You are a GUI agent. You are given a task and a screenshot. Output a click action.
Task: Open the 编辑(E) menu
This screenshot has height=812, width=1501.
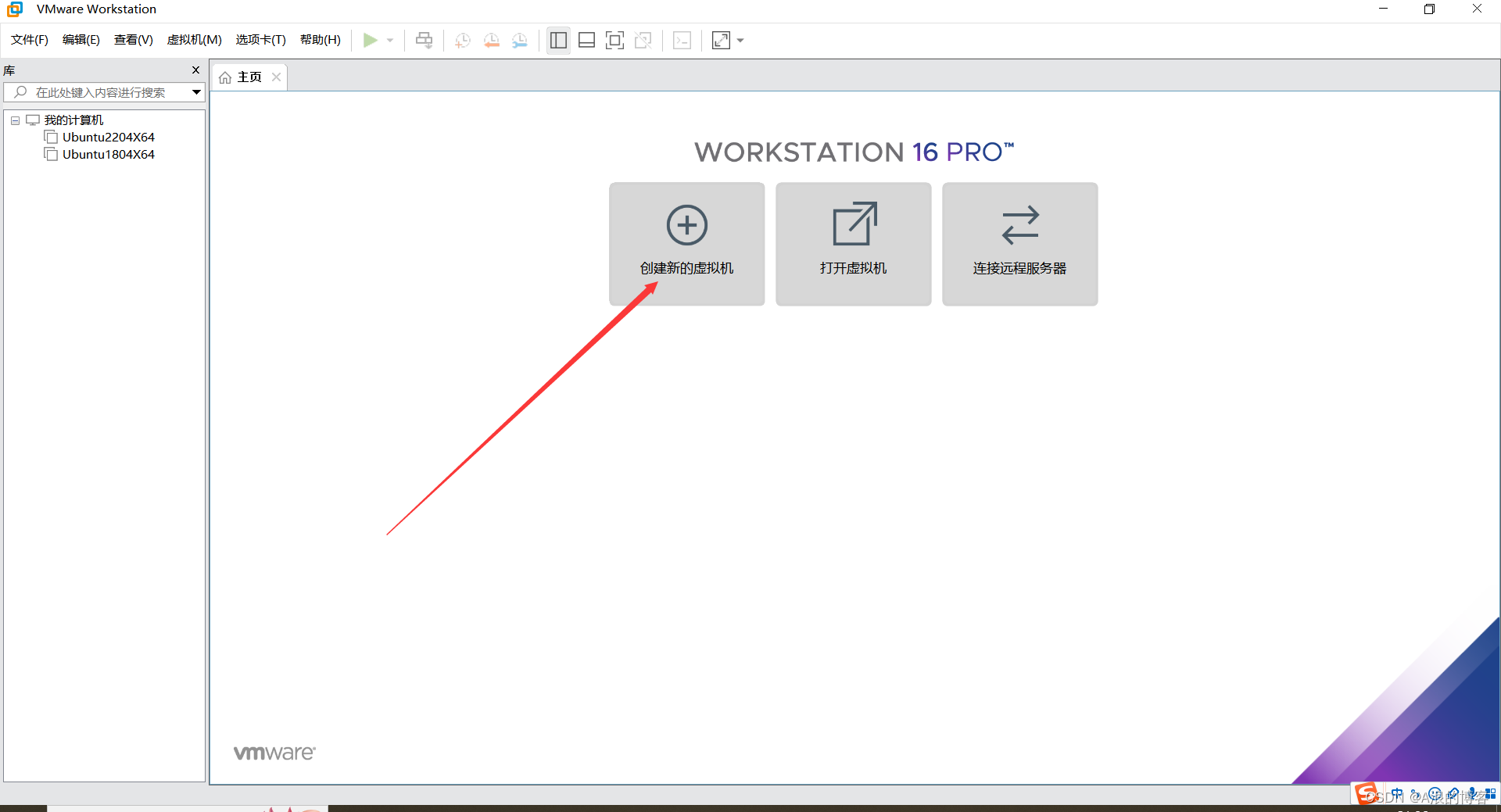click(81, 40)
